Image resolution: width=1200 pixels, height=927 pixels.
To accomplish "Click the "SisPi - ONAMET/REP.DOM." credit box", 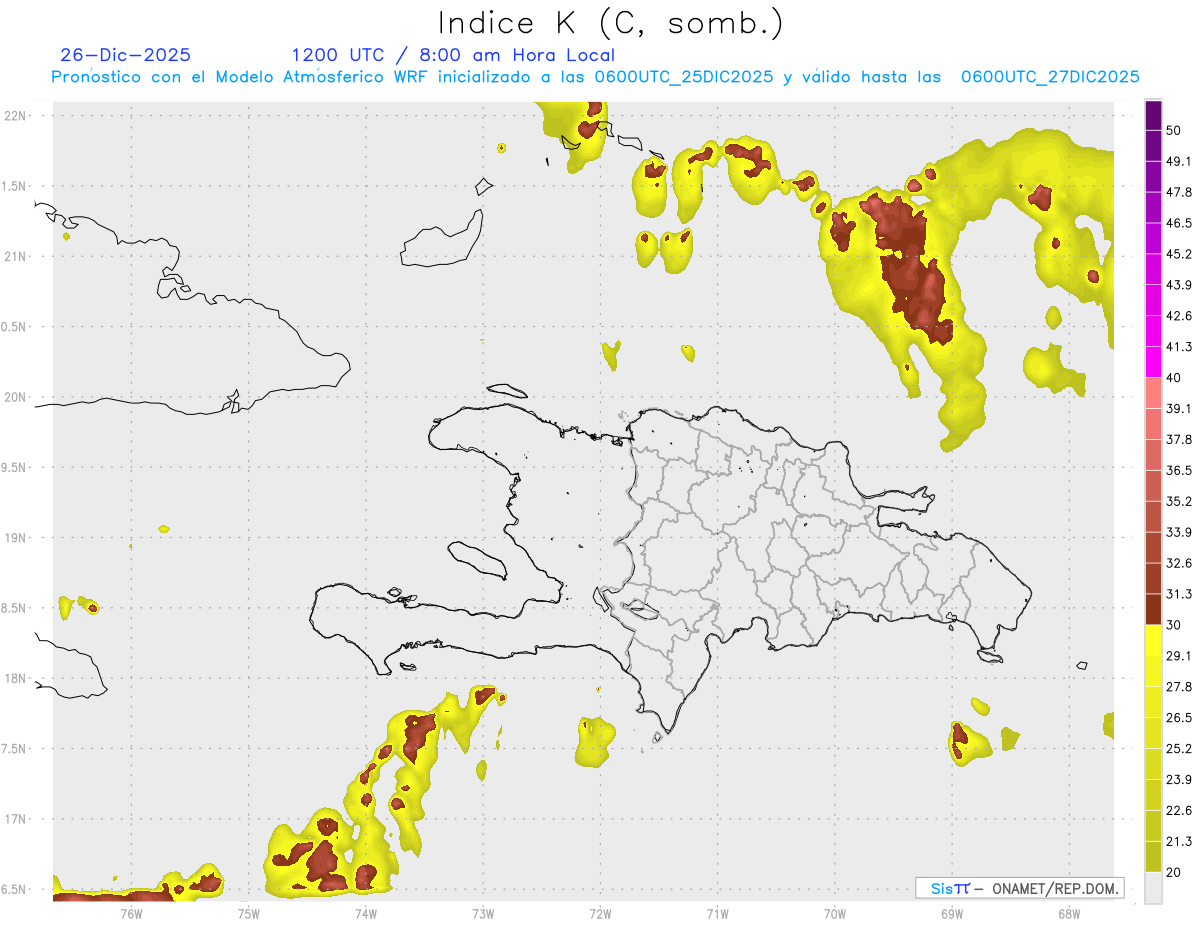I will coord(1019,888).
